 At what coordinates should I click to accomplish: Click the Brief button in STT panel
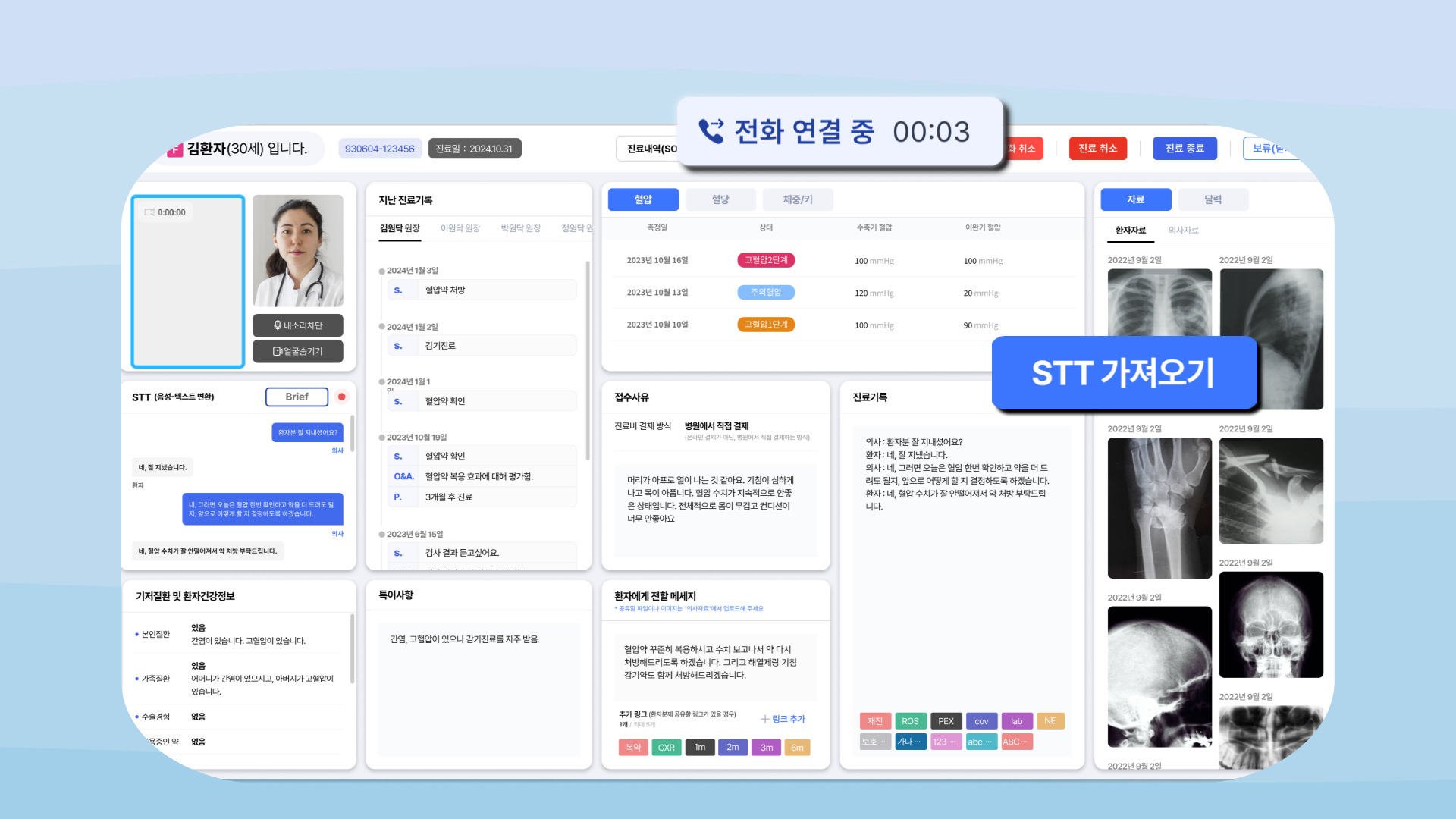coord(297,397)
